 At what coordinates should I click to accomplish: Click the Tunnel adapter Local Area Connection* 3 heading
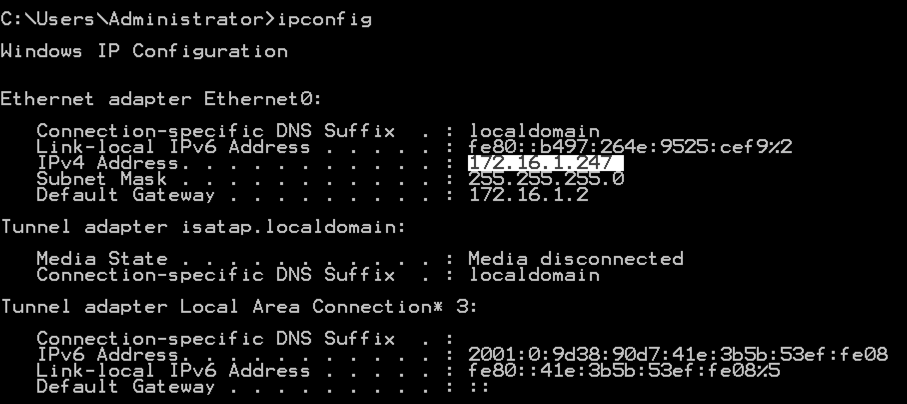pyautogui.click(x=239, y=306)
